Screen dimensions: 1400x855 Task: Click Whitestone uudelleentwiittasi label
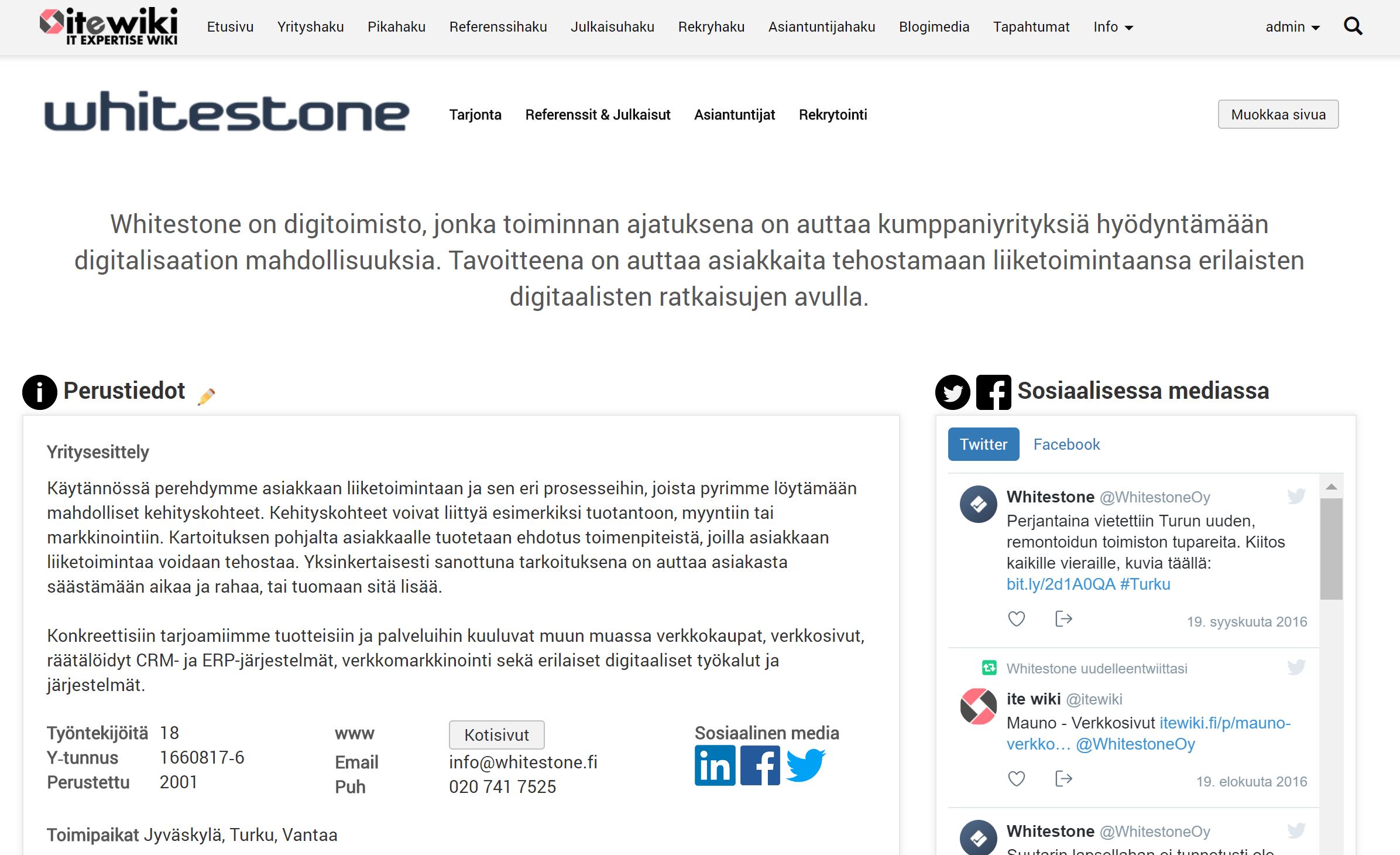1097,668
